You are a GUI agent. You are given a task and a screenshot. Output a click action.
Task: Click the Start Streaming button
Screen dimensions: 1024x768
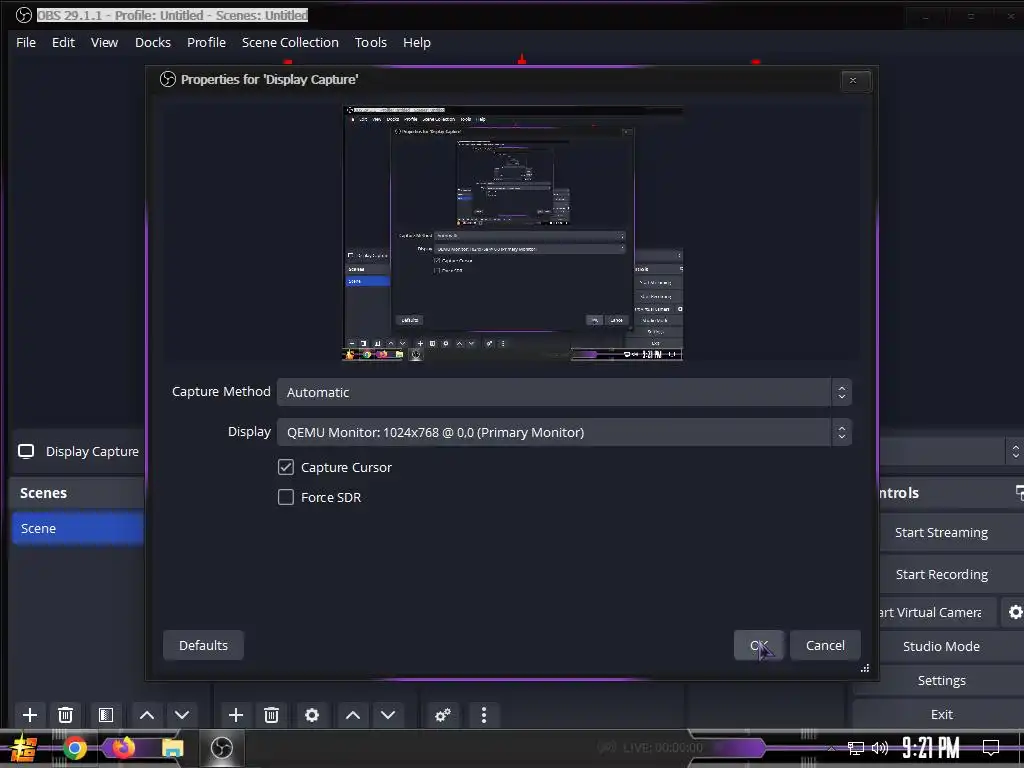941,532
